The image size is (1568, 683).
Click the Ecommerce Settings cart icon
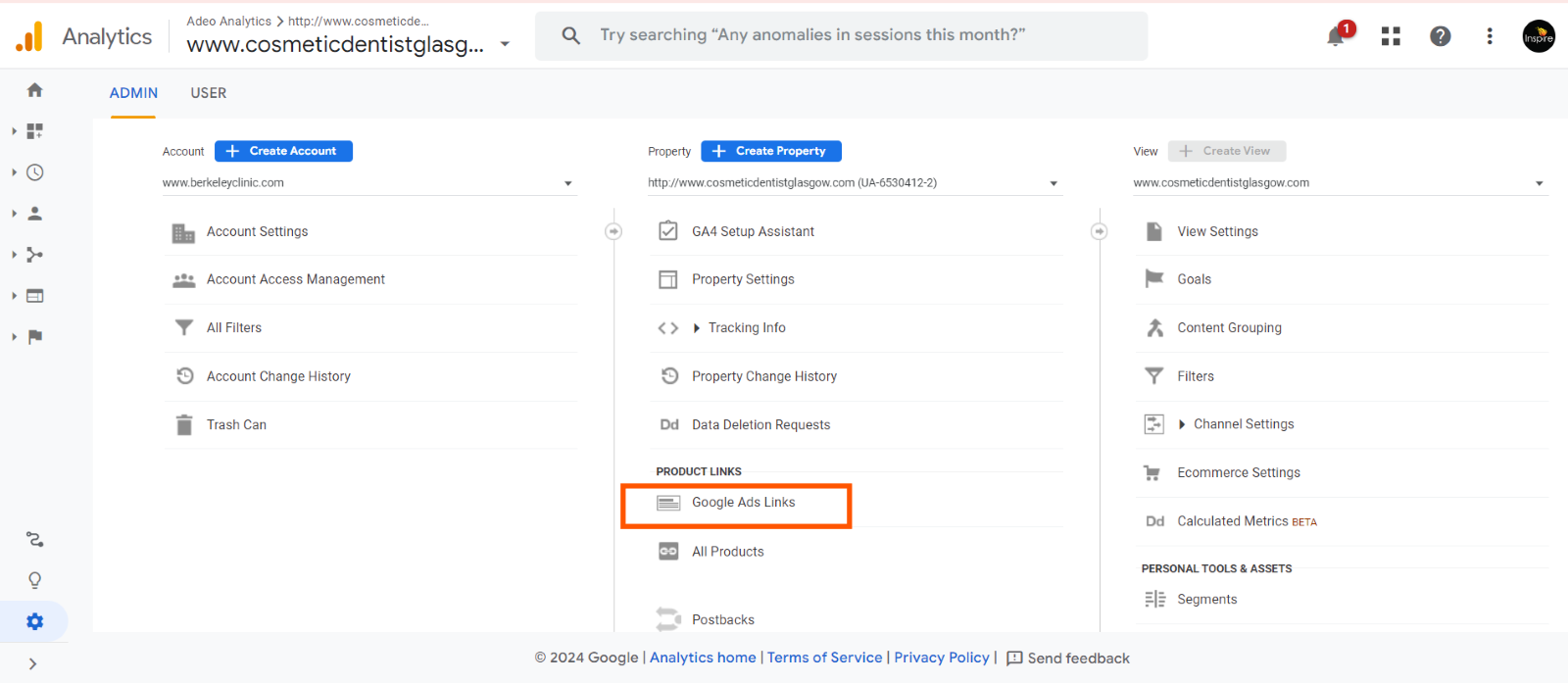coord(1152,473)
